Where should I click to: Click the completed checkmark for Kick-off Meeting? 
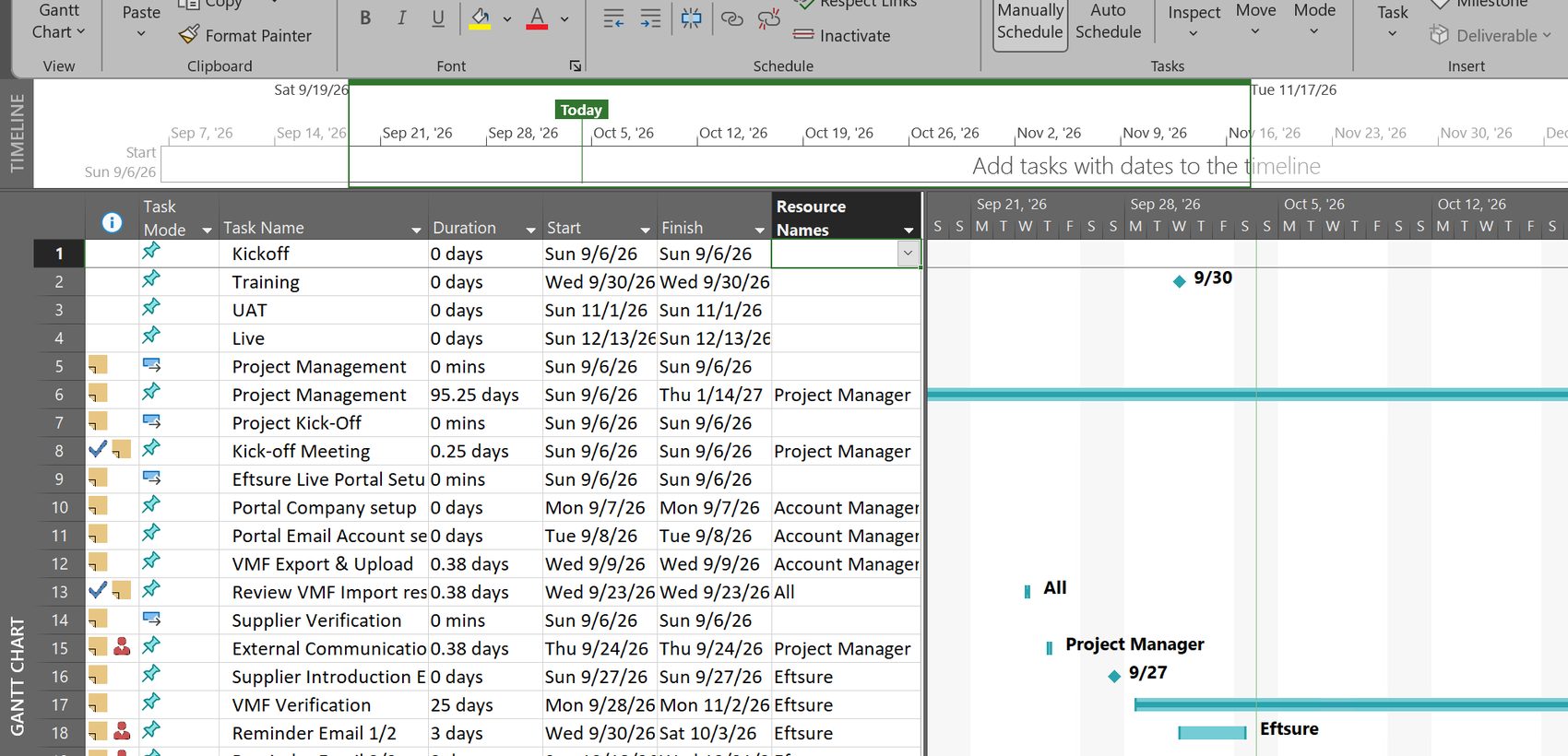point(98,449)
